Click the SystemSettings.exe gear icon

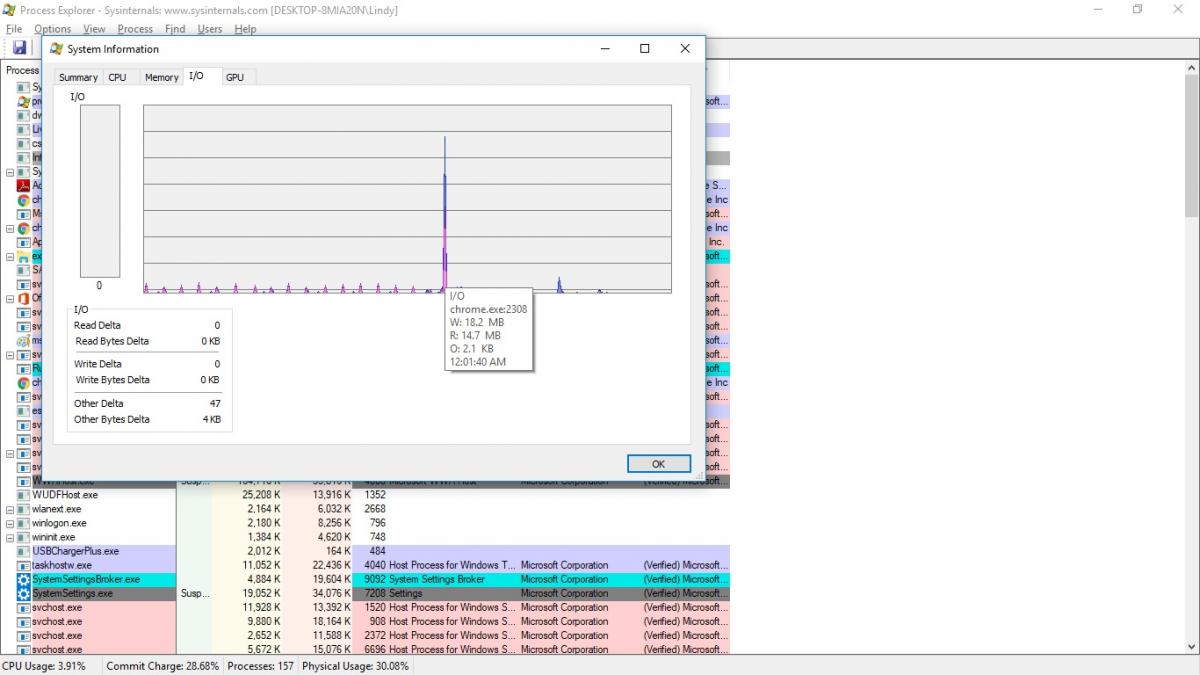(x=24, y=594)
